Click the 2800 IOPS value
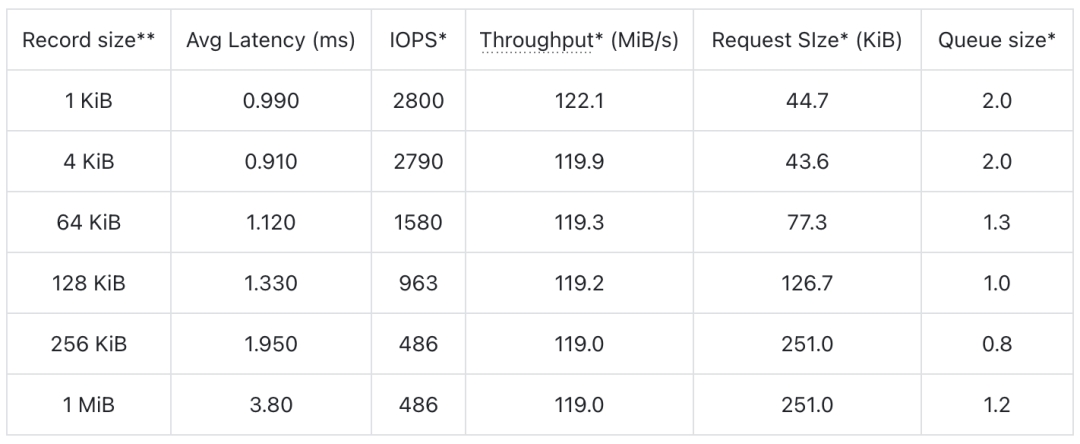This screenshot has width=1080, height=444. (x=418, y=101)
